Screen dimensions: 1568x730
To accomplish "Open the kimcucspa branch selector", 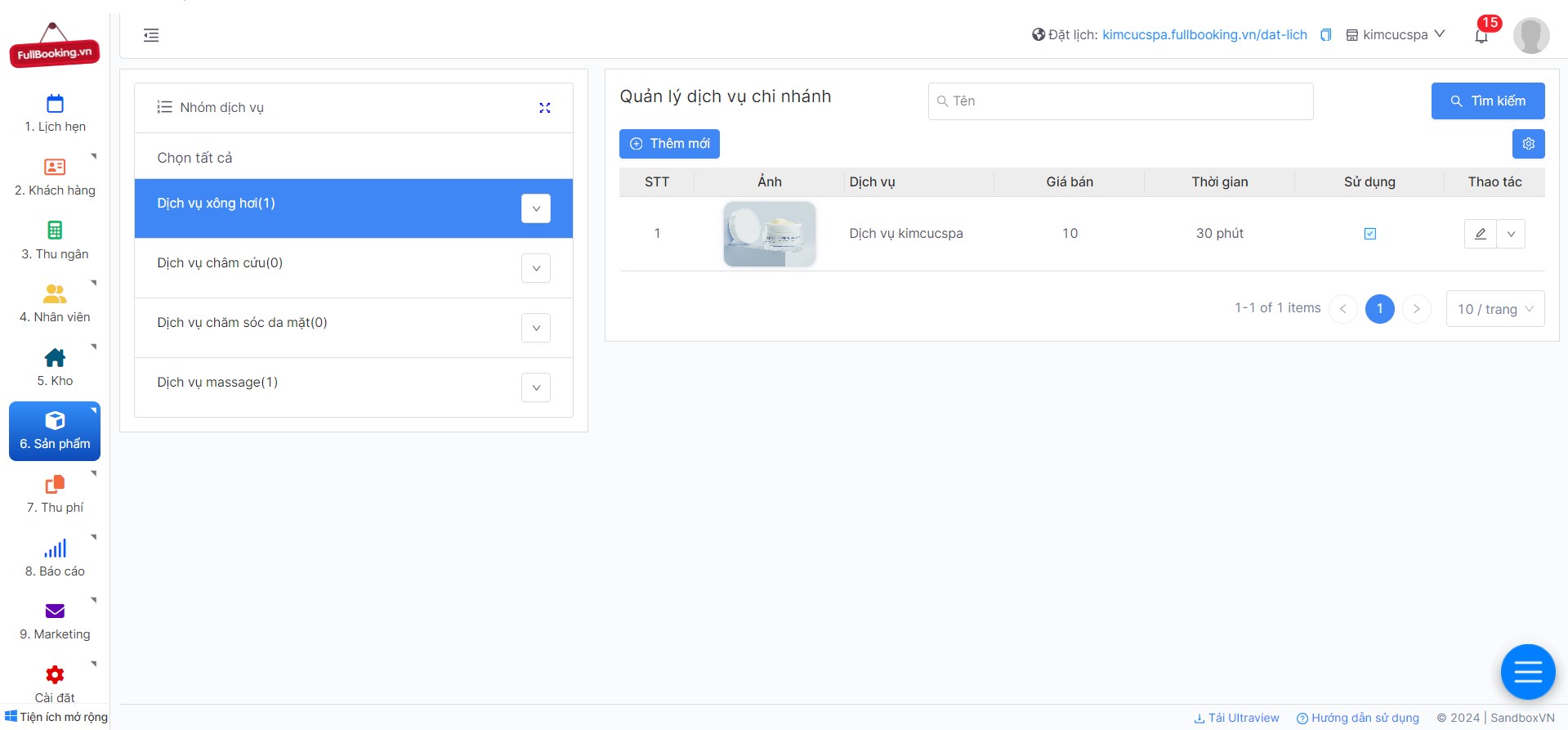I will coord(1396,35).
